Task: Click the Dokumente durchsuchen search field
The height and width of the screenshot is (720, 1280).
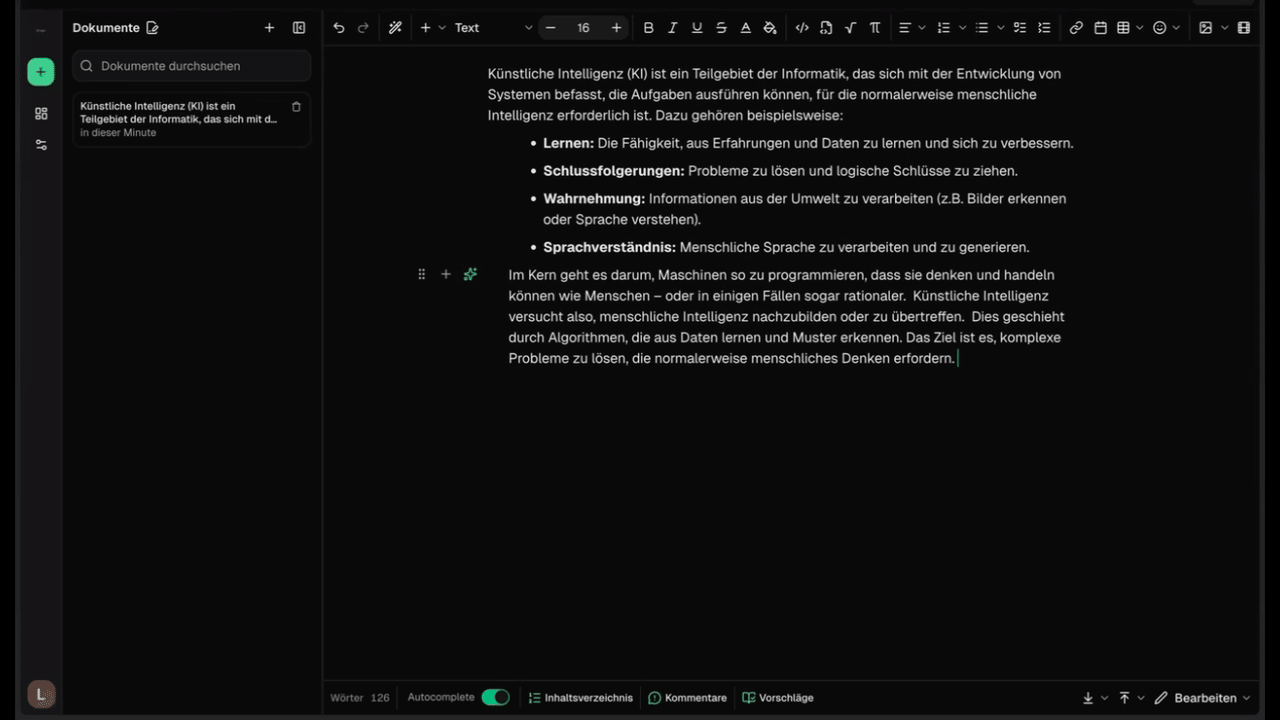Action: point(192,66)
